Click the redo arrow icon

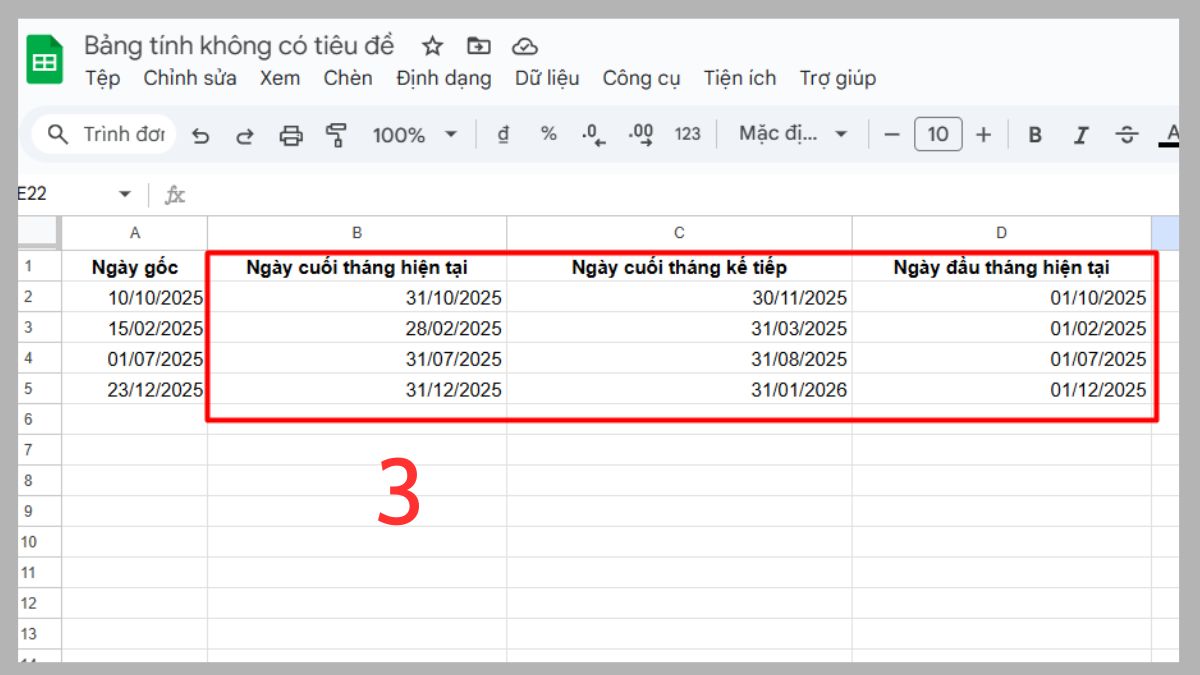coord(245,135)
